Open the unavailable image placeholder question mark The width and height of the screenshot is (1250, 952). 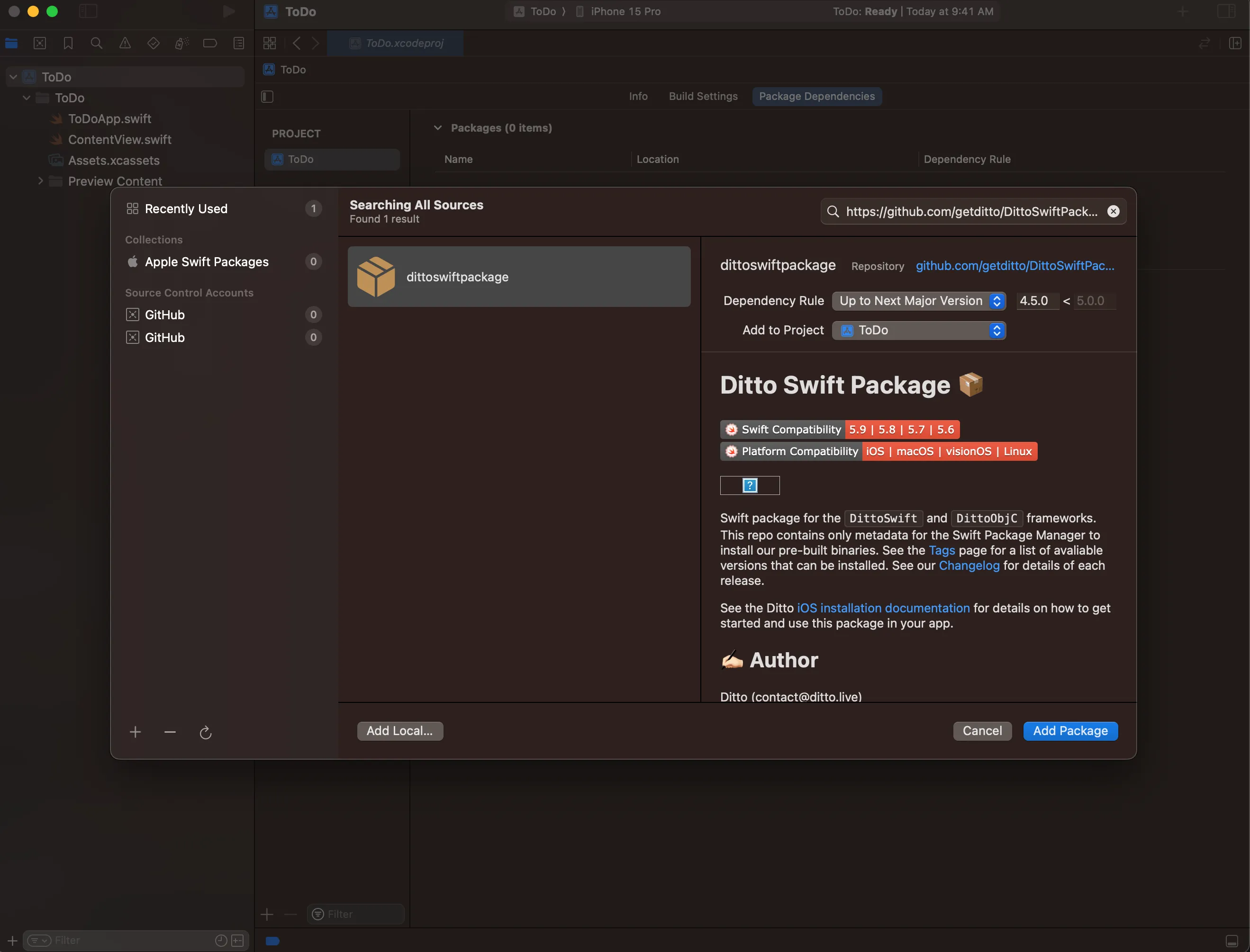click(x=750, y=485)
